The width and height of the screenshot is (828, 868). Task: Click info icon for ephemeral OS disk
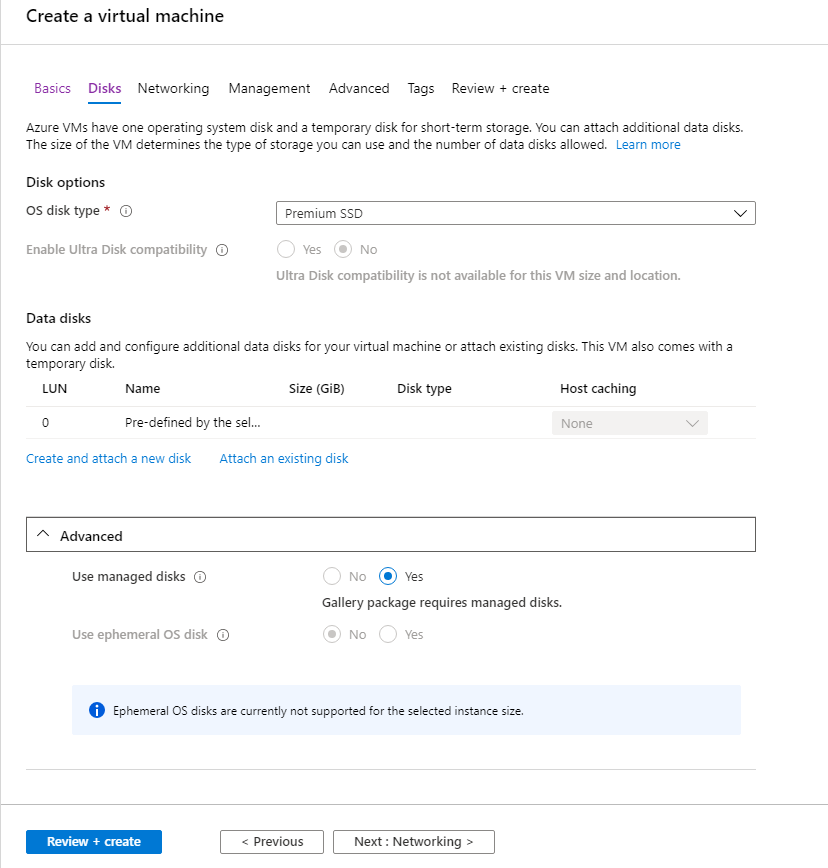point(223,635)
